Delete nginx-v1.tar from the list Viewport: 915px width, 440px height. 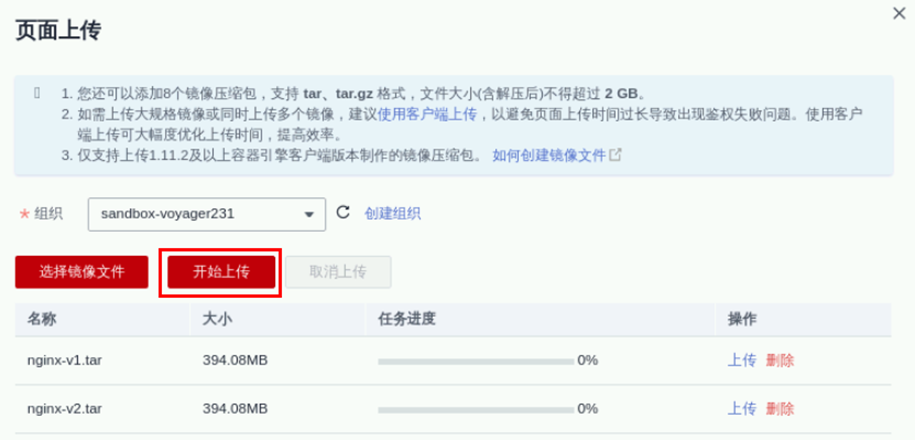[x=780, y=360]
